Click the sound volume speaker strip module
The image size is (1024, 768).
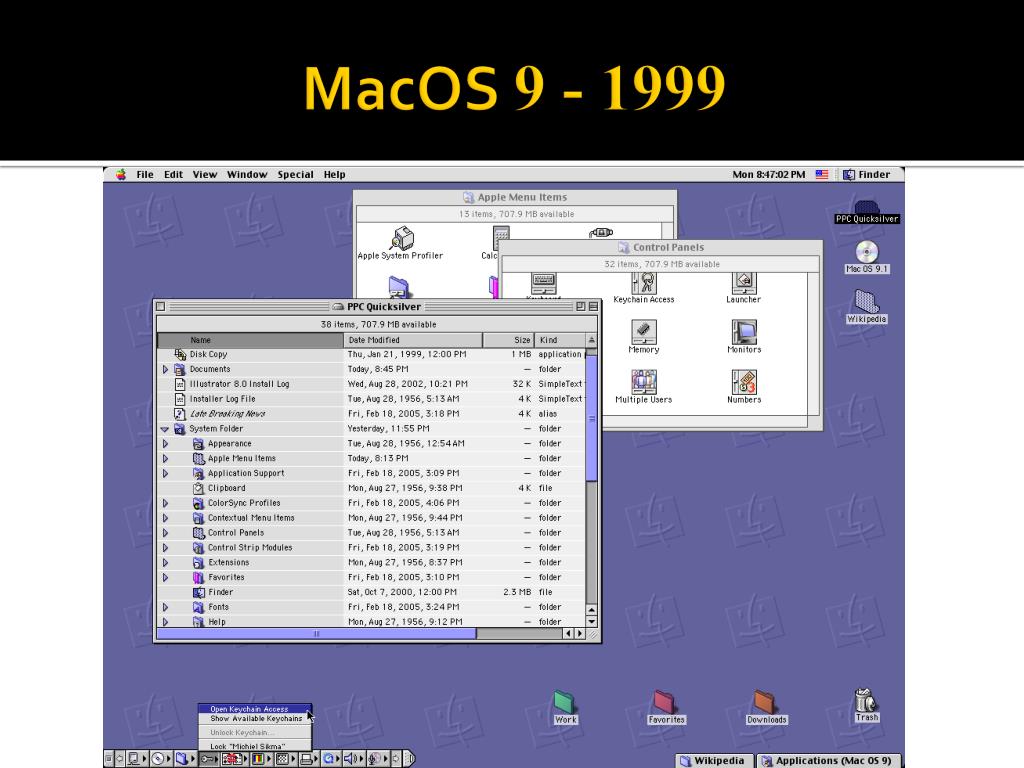pos(353,759)
